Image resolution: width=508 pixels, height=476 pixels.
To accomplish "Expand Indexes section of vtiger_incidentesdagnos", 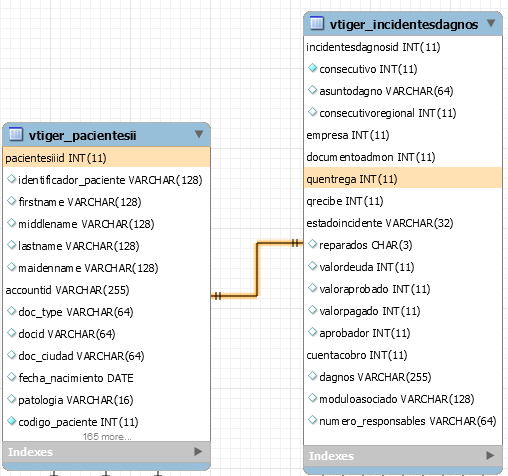I will (x=490, y=455).
